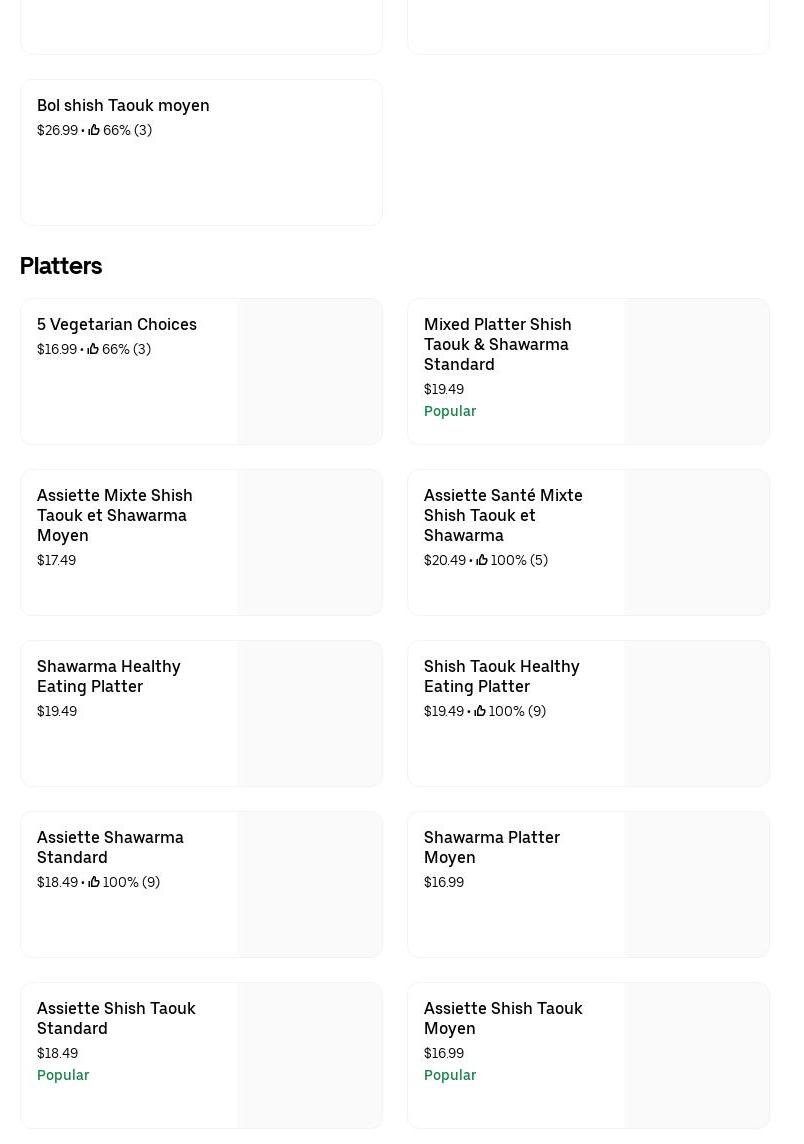The height and width of the screenshot is (1144, 804).
Task: Click Assiette Shawarma Standard image thumbnail
Action: tap(310, 885)
